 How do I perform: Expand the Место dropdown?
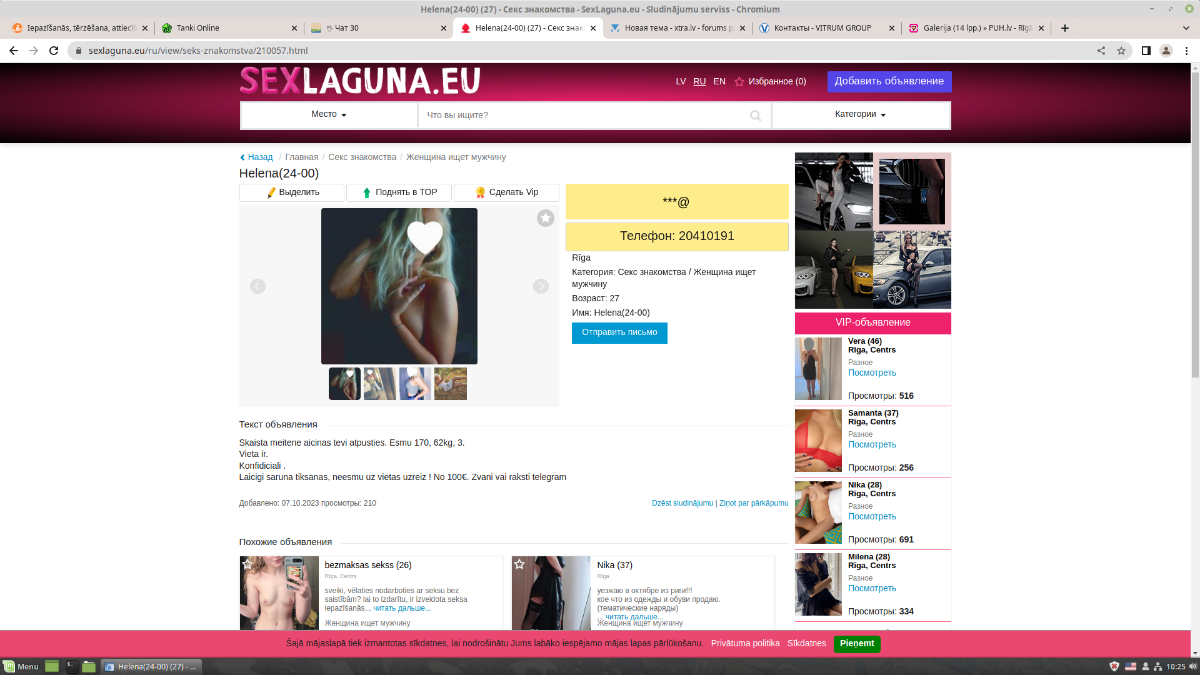point(328,115)
